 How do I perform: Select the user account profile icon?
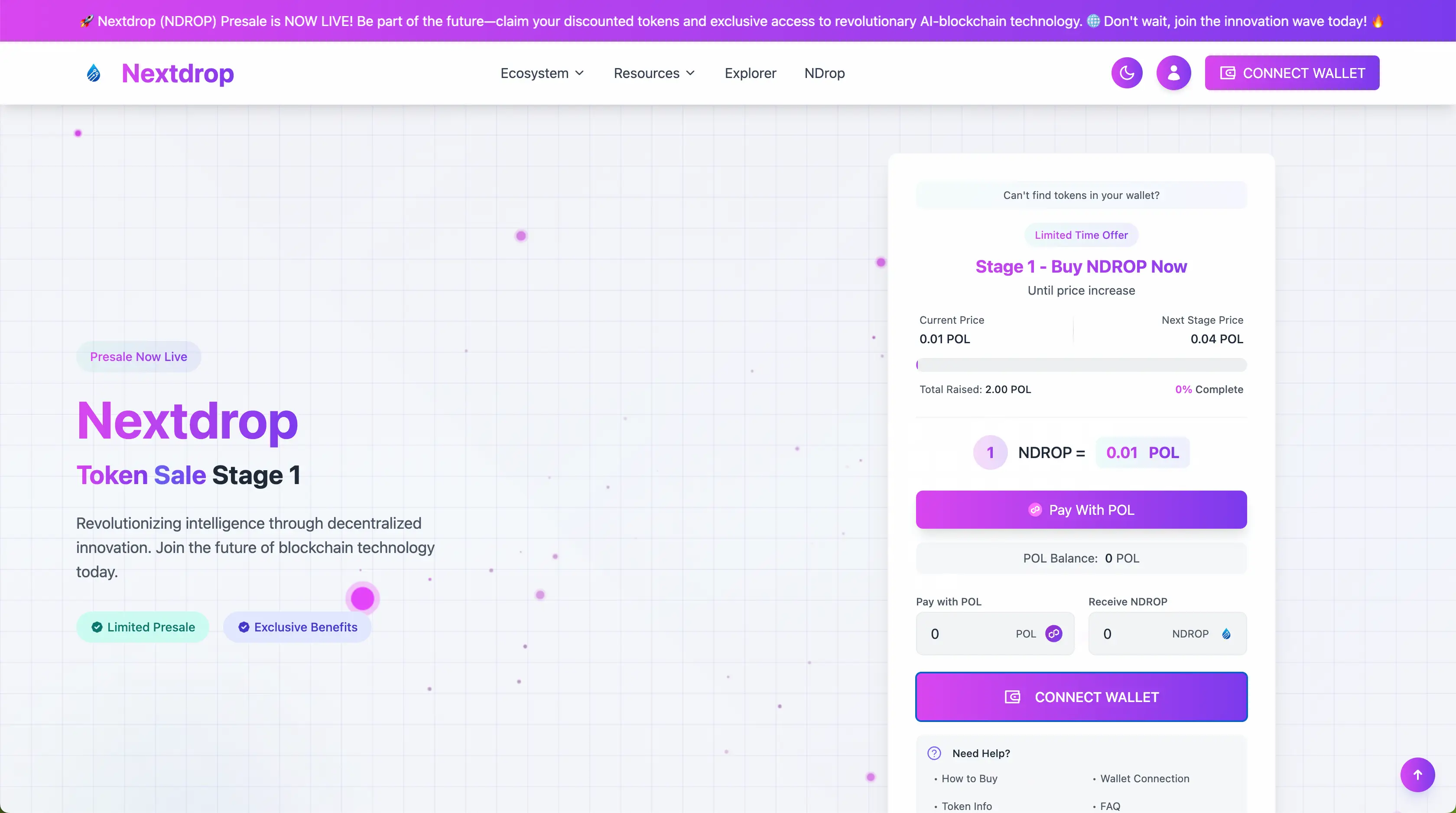tap(1173, 72)
